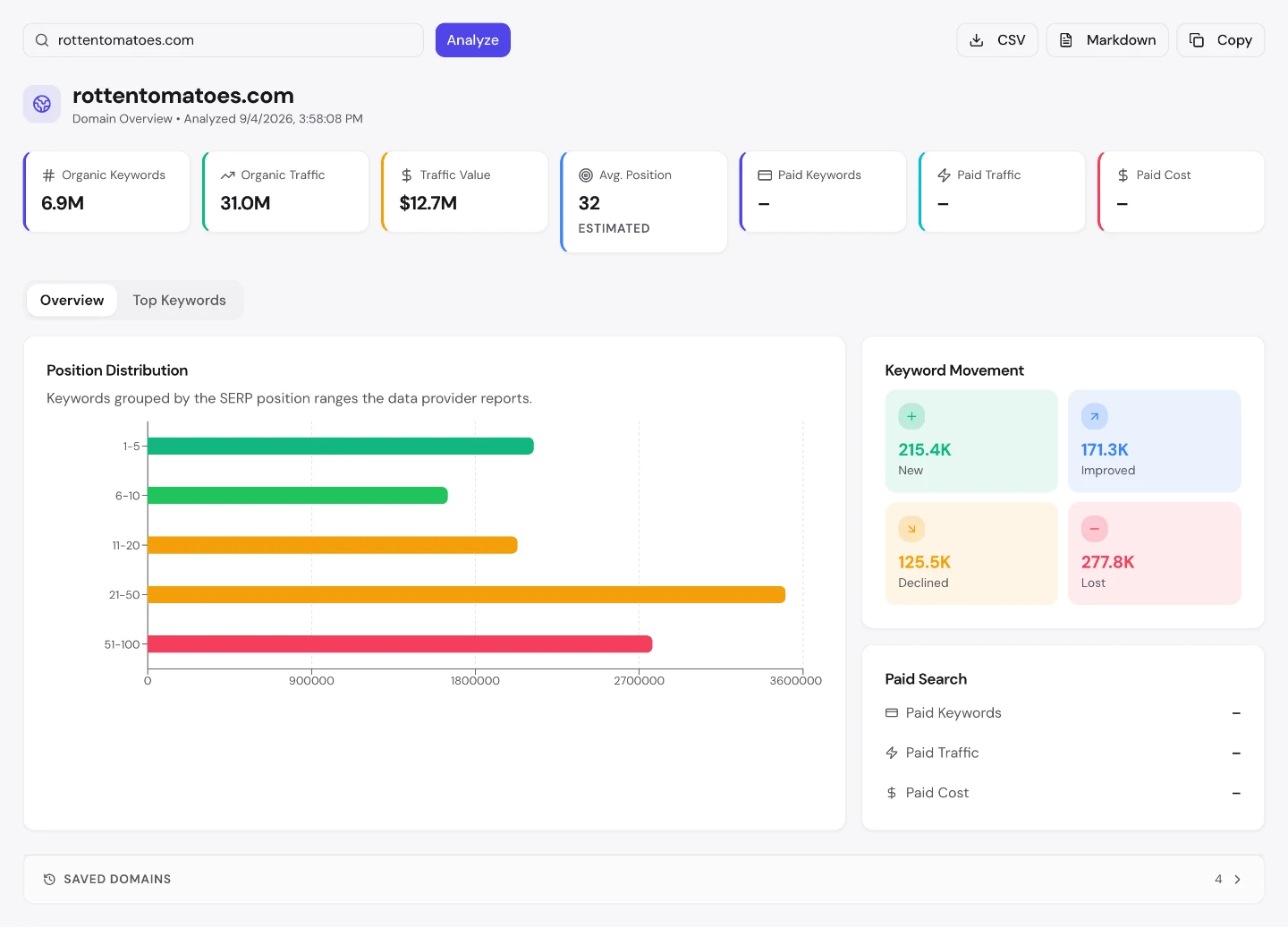Click the Position Distribution heading
Image resolution: width=1288 pixels, height=928 pixels.
click(x=117, y=370)
